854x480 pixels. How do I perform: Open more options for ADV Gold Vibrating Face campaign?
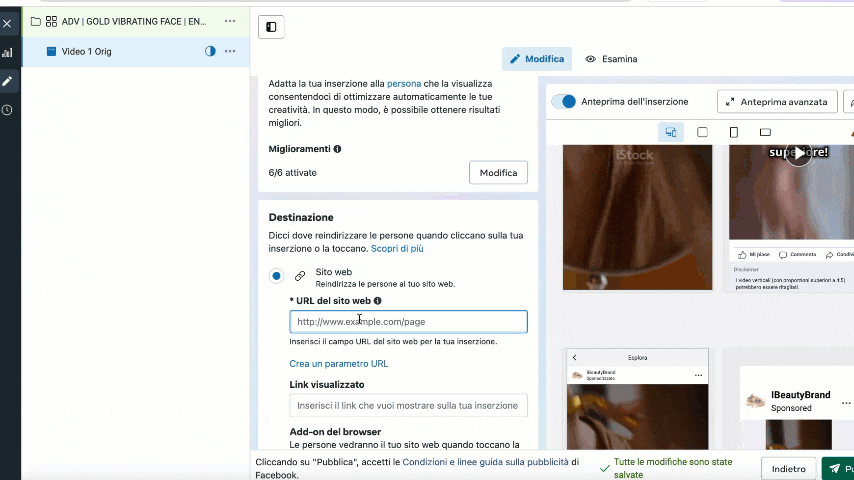230,21
